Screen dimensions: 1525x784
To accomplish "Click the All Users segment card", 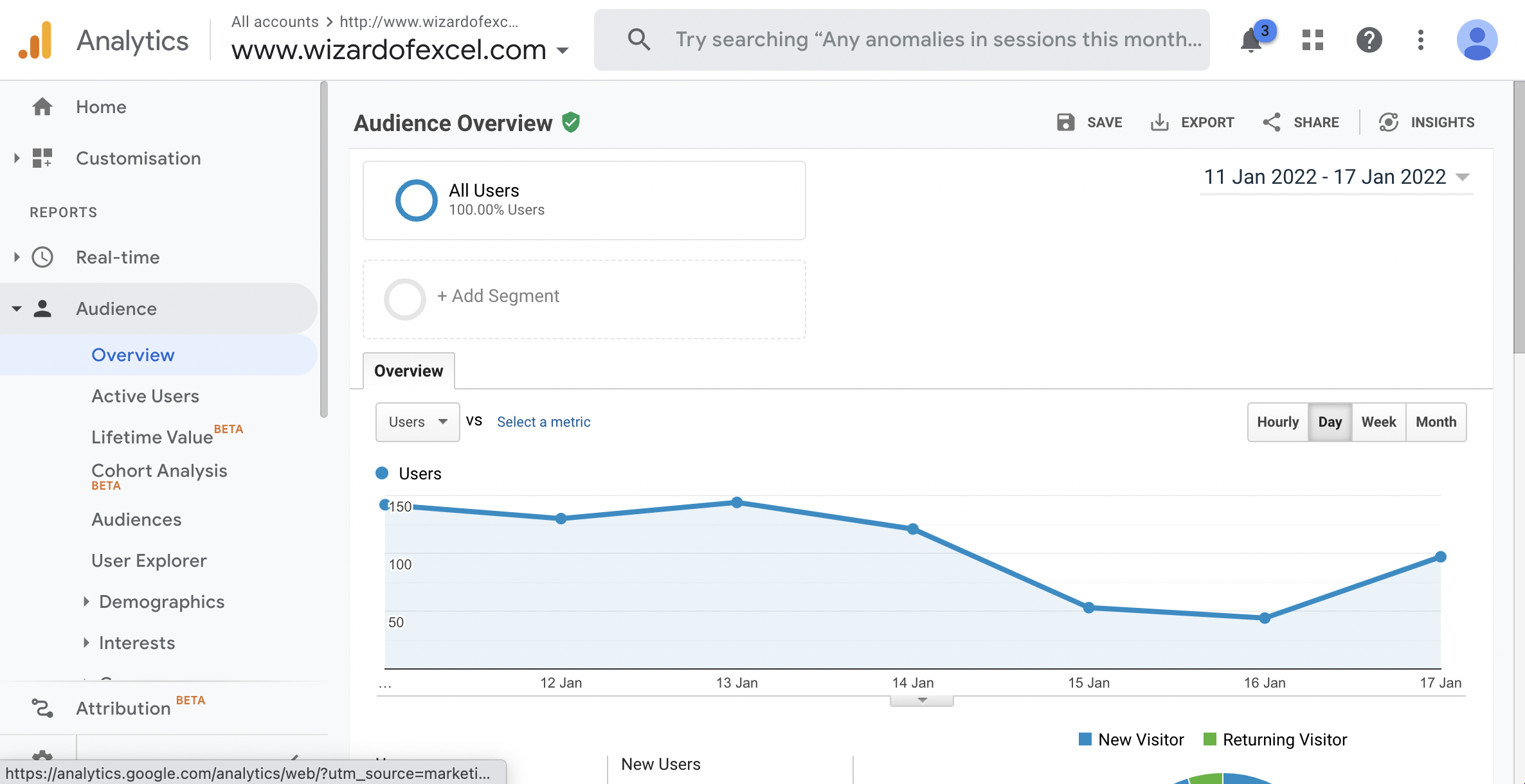I will (584, 200).
